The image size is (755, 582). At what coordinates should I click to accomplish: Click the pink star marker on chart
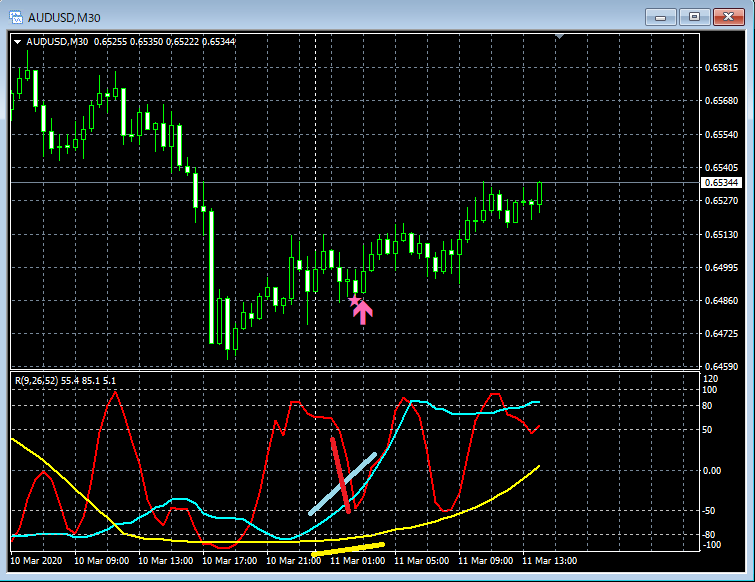tap(354, 301)
